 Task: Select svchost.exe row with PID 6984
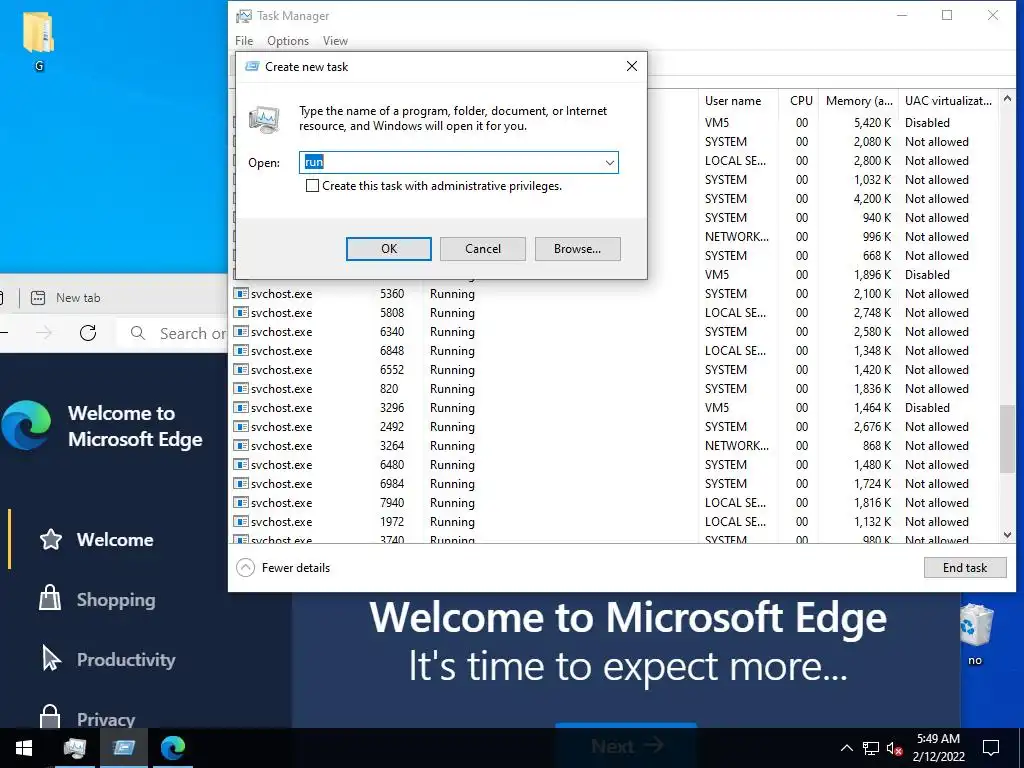615,483
